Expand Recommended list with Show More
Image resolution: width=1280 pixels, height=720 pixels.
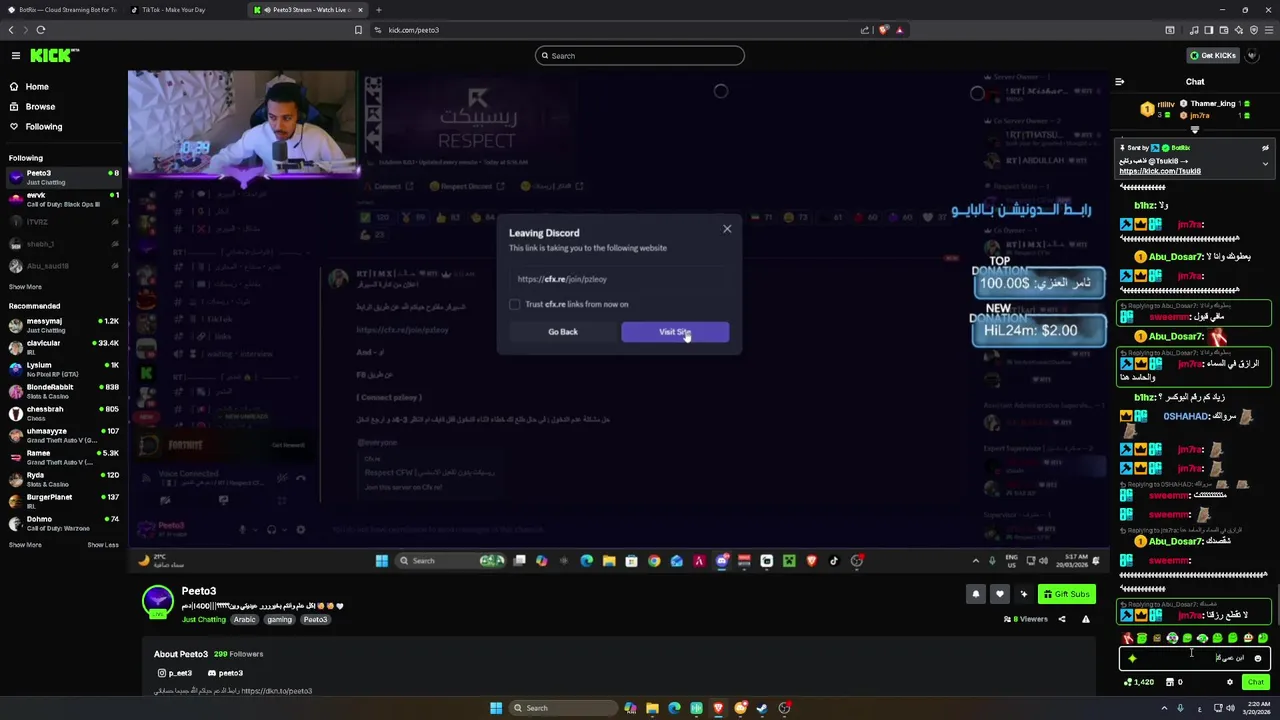[25, 545]
